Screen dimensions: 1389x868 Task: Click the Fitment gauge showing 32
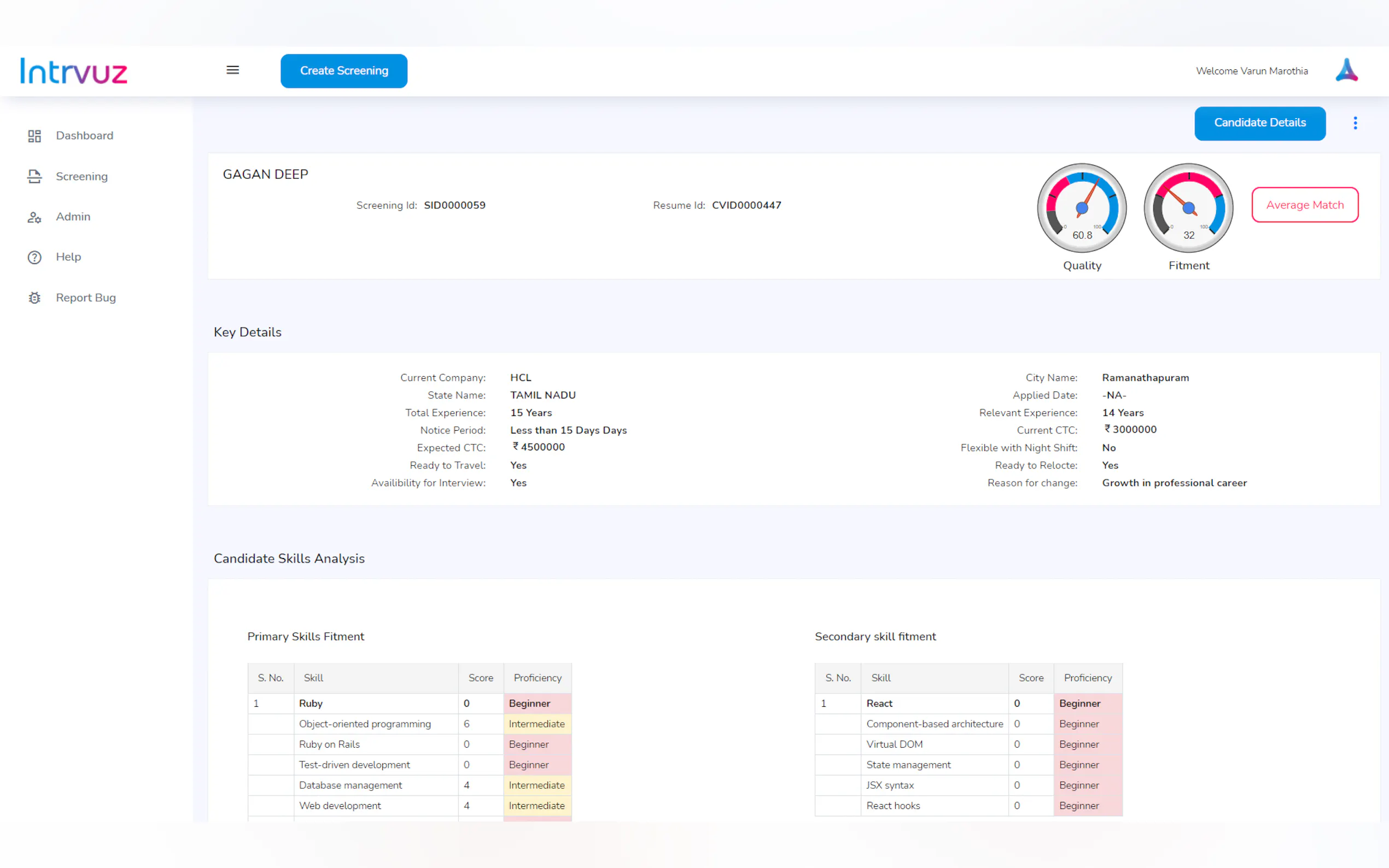[1188, 208]
